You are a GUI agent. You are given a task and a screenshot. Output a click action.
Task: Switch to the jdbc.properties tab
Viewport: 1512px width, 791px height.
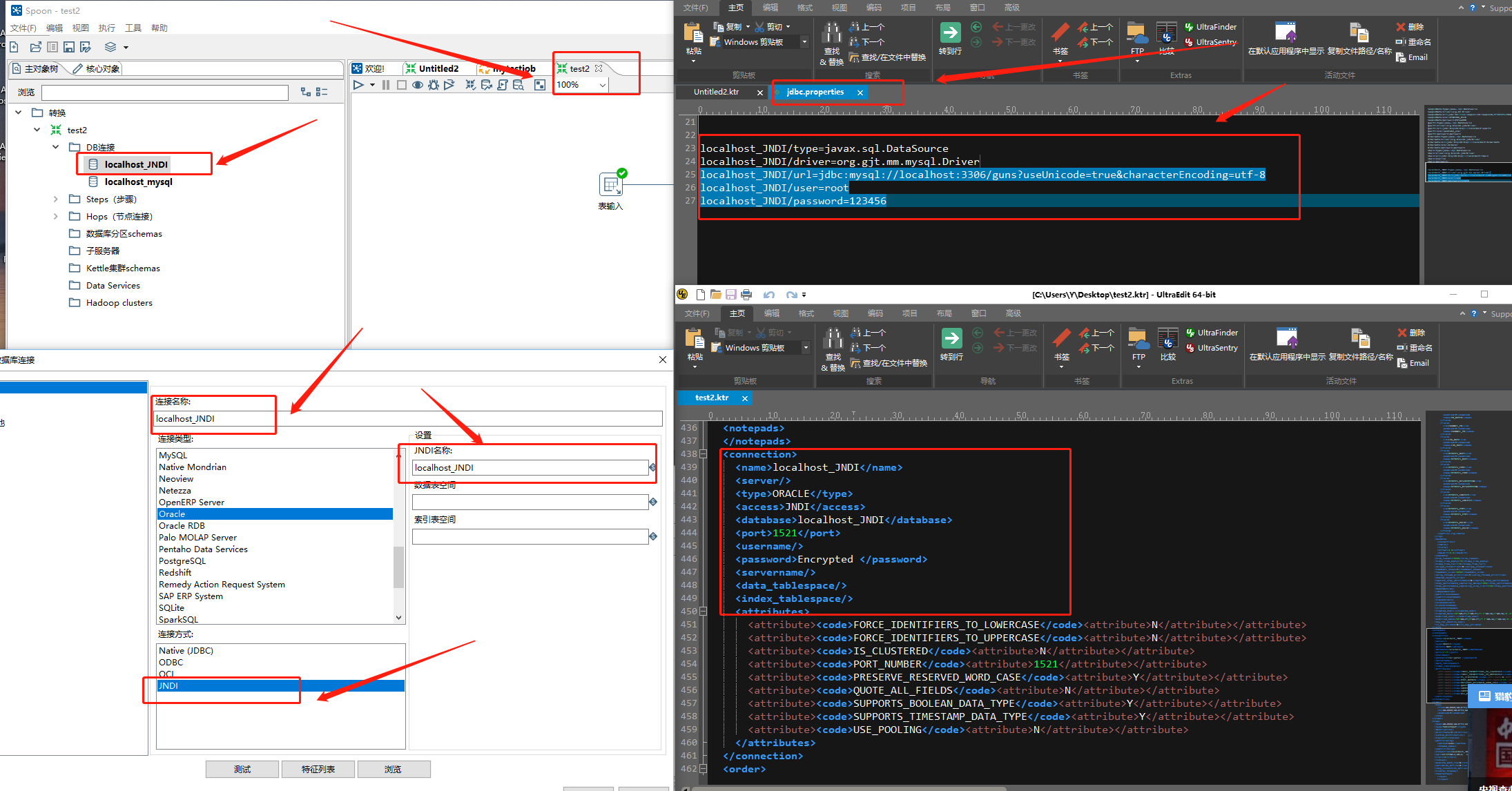[x=815, y=92]
